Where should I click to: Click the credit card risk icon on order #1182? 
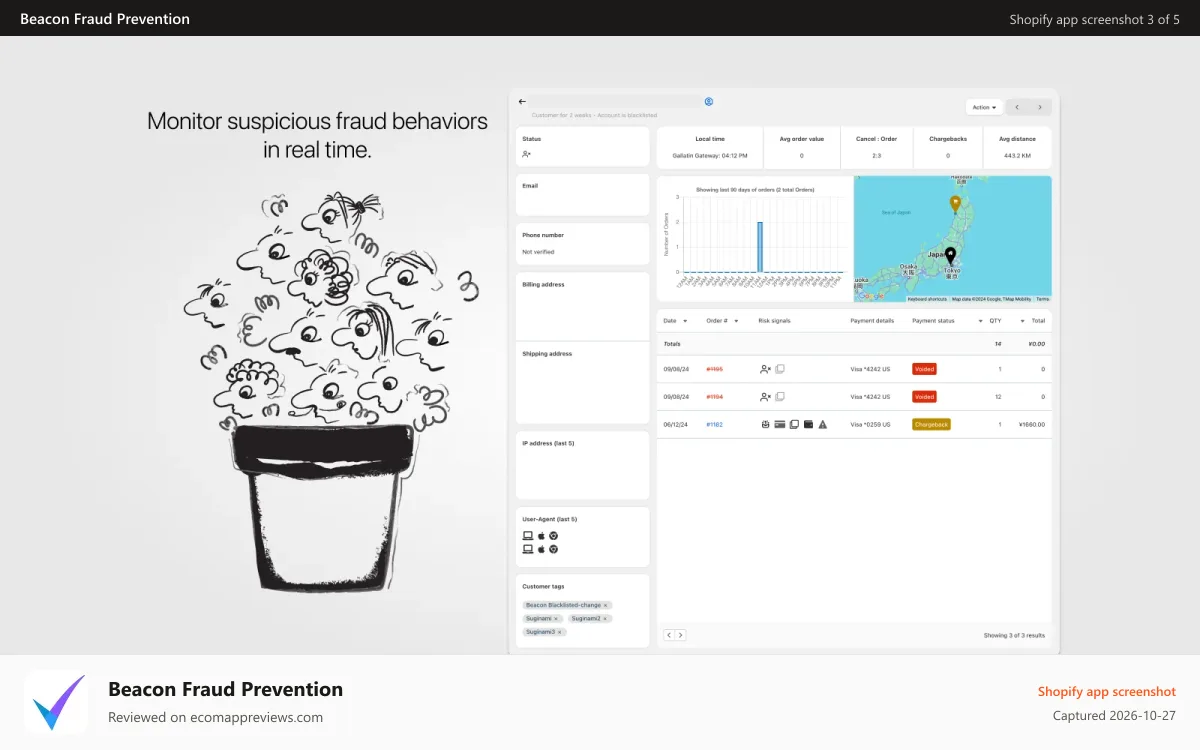tap(780, 424)
